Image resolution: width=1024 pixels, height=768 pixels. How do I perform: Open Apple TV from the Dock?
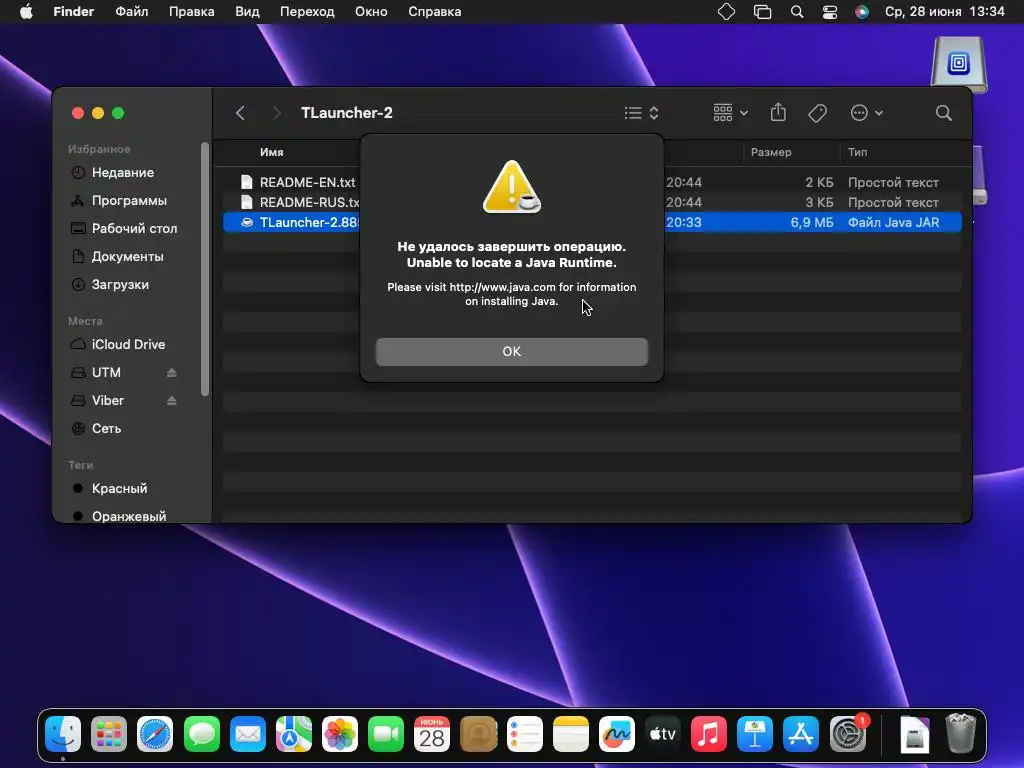click(663, 734)
